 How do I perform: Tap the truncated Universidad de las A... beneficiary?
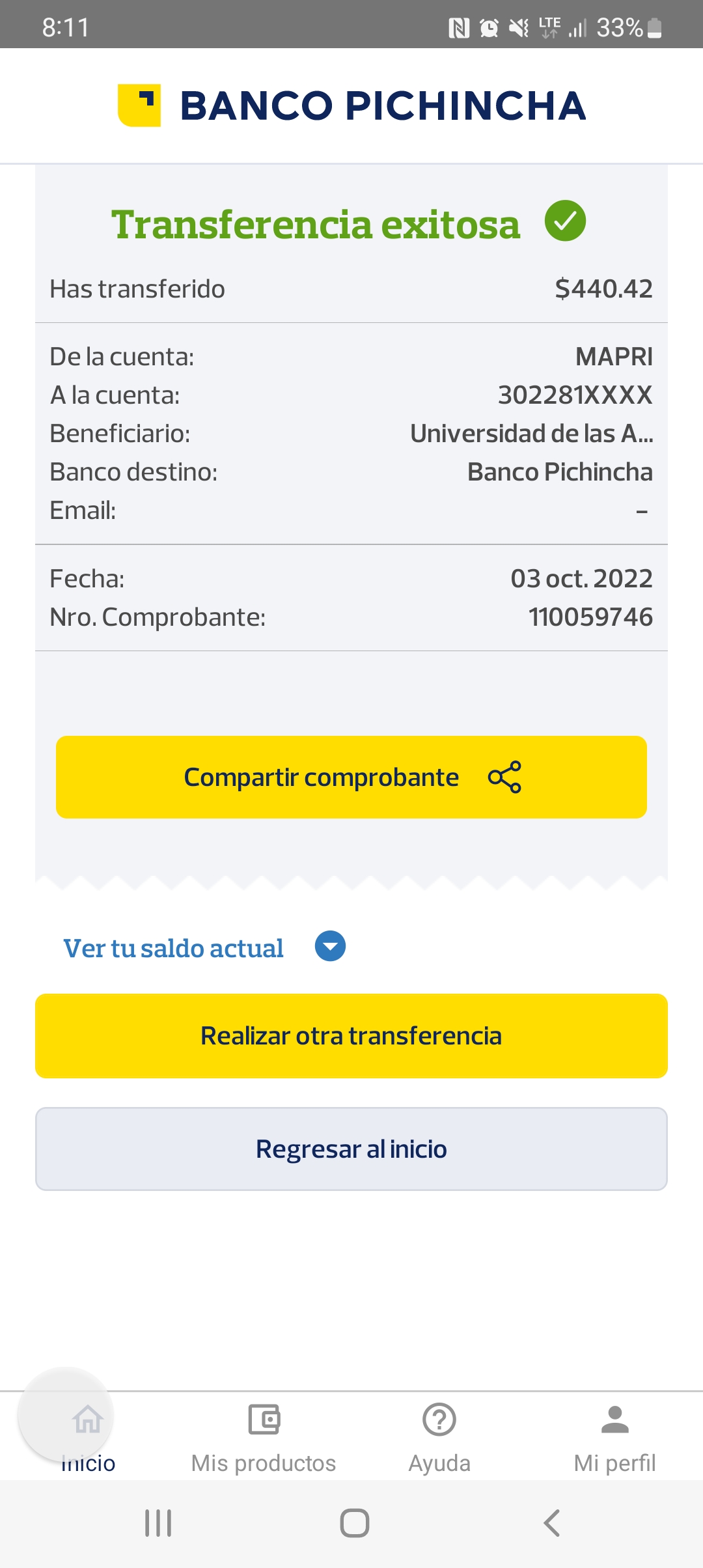531,434
